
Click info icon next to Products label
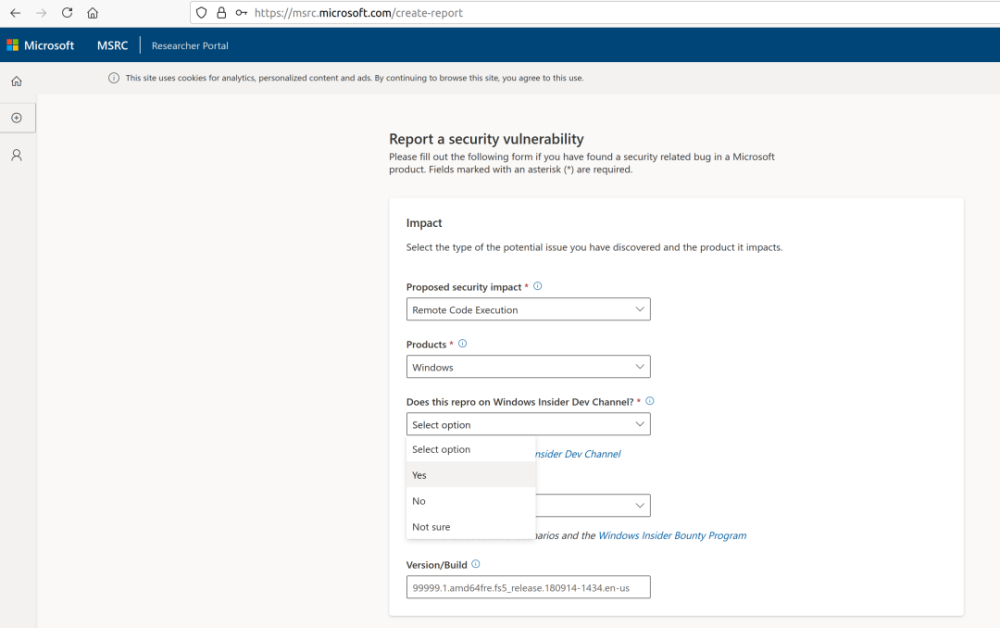462,344
